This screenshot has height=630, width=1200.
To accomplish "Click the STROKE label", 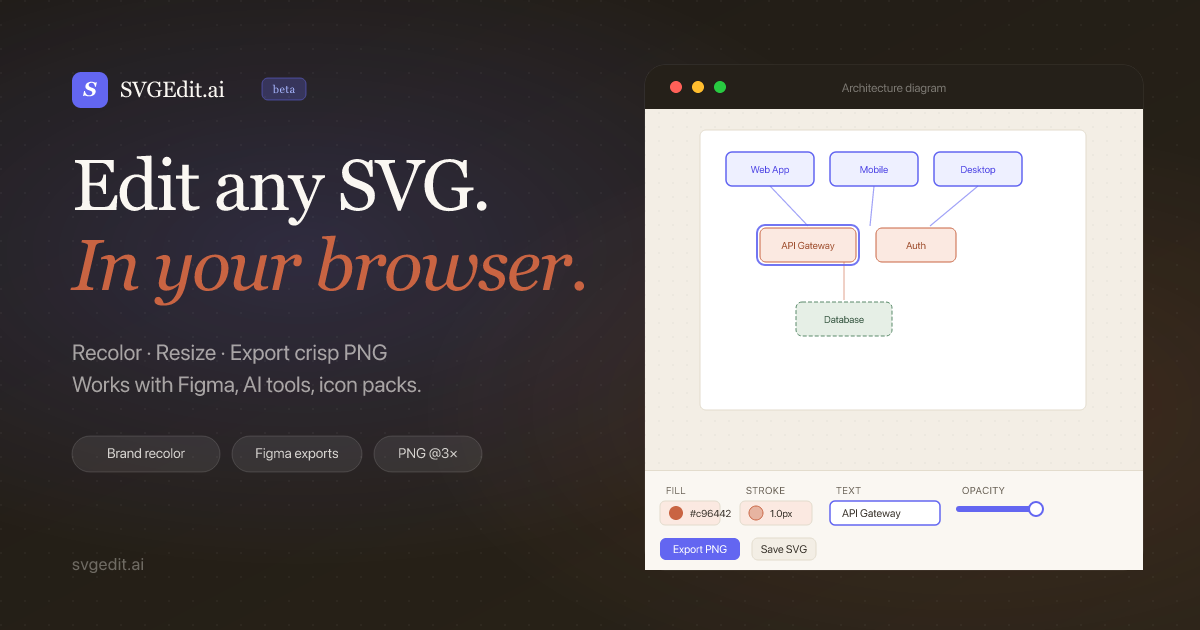I will click(x=766, y=491).
